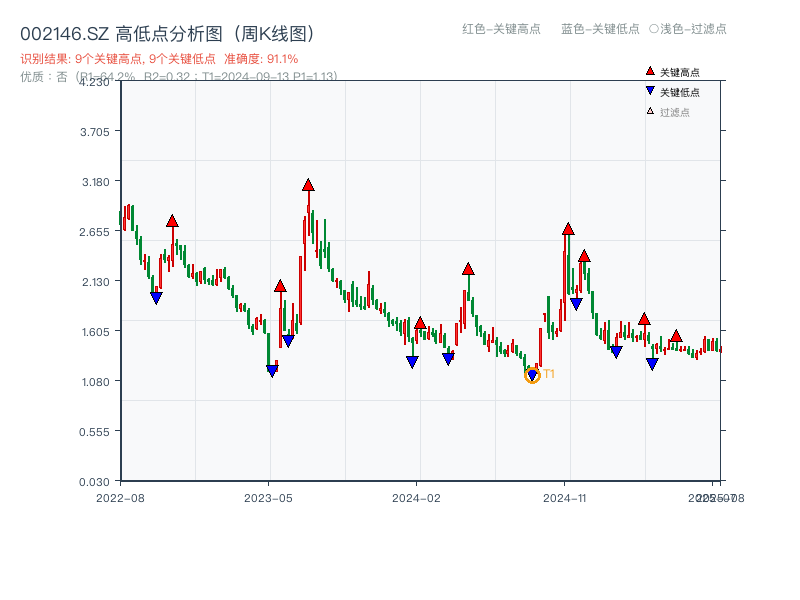Click the orange T1 circle marker
The image size is (800, 600).
click(x=532, y=375)
